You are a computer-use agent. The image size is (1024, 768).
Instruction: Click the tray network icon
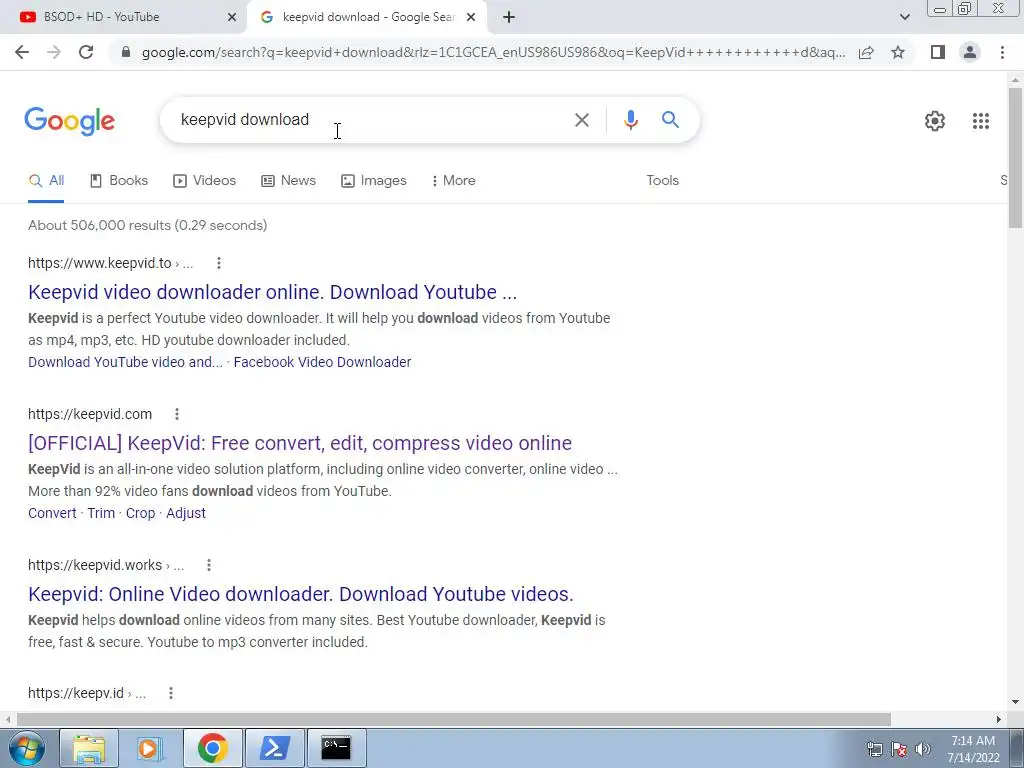874,749
